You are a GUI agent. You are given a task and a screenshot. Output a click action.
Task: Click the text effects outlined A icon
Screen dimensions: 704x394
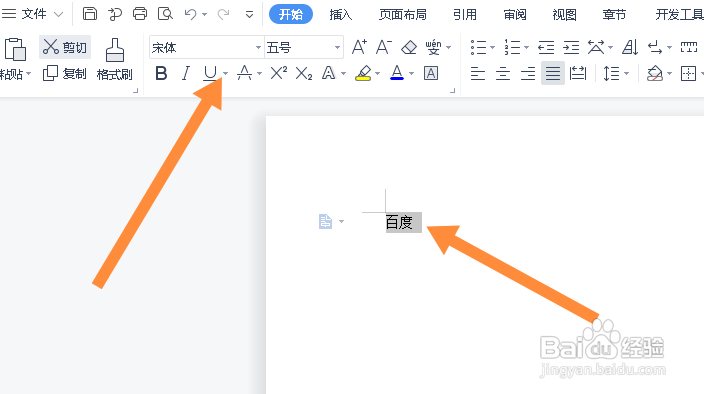(x=329, y=73)
